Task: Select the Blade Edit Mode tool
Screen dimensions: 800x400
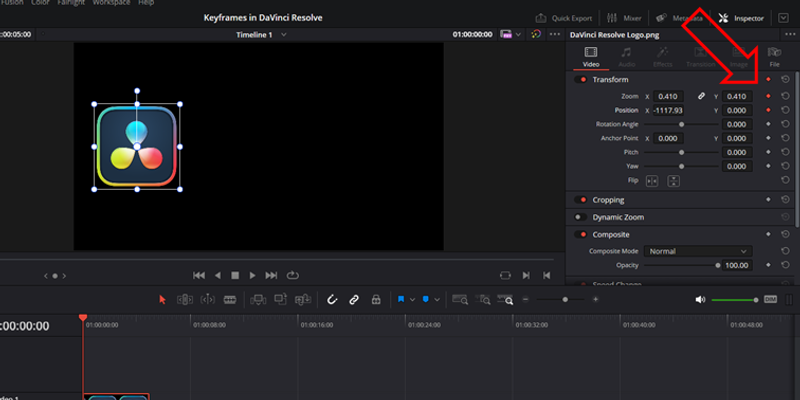Action: tap(230, 299)
